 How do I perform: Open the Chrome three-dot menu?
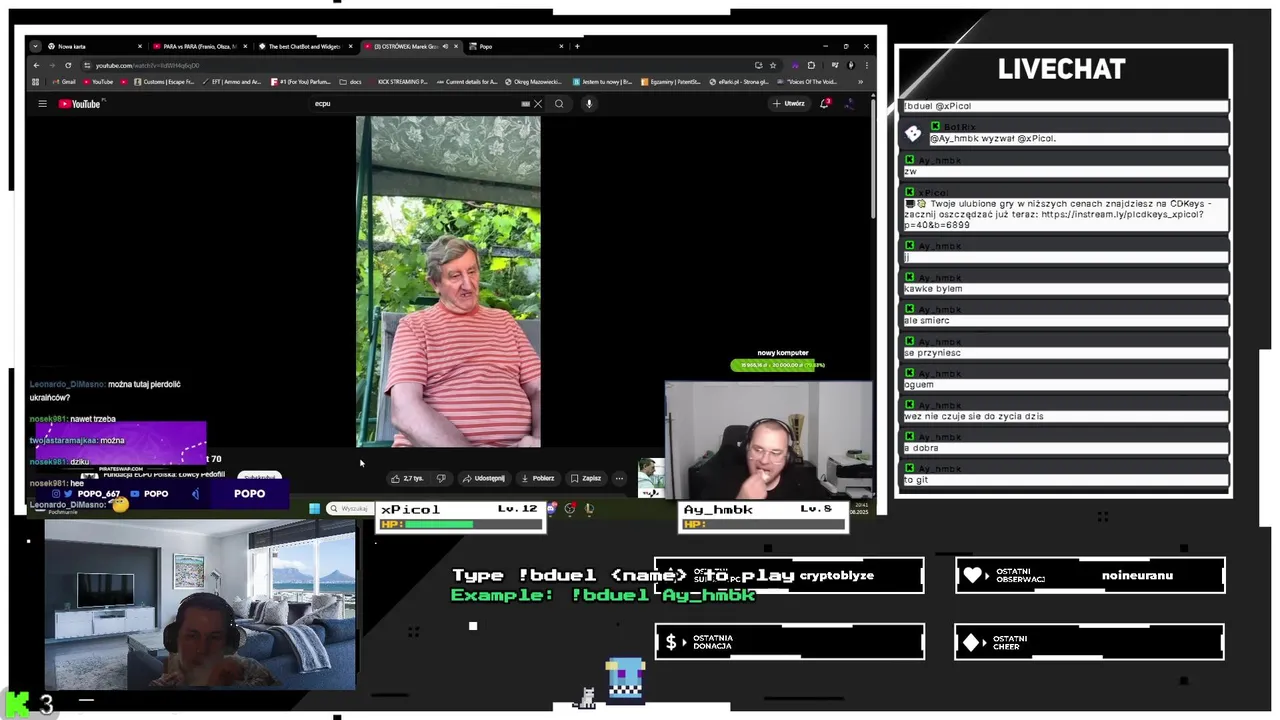pyautogui.click(x=866, y=65)
